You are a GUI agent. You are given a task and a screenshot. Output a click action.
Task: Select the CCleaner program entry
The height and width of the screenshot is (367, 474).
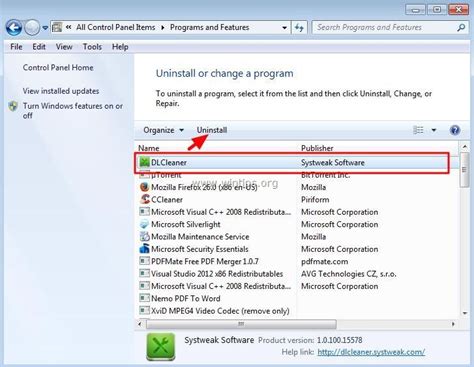coord(167,200)
